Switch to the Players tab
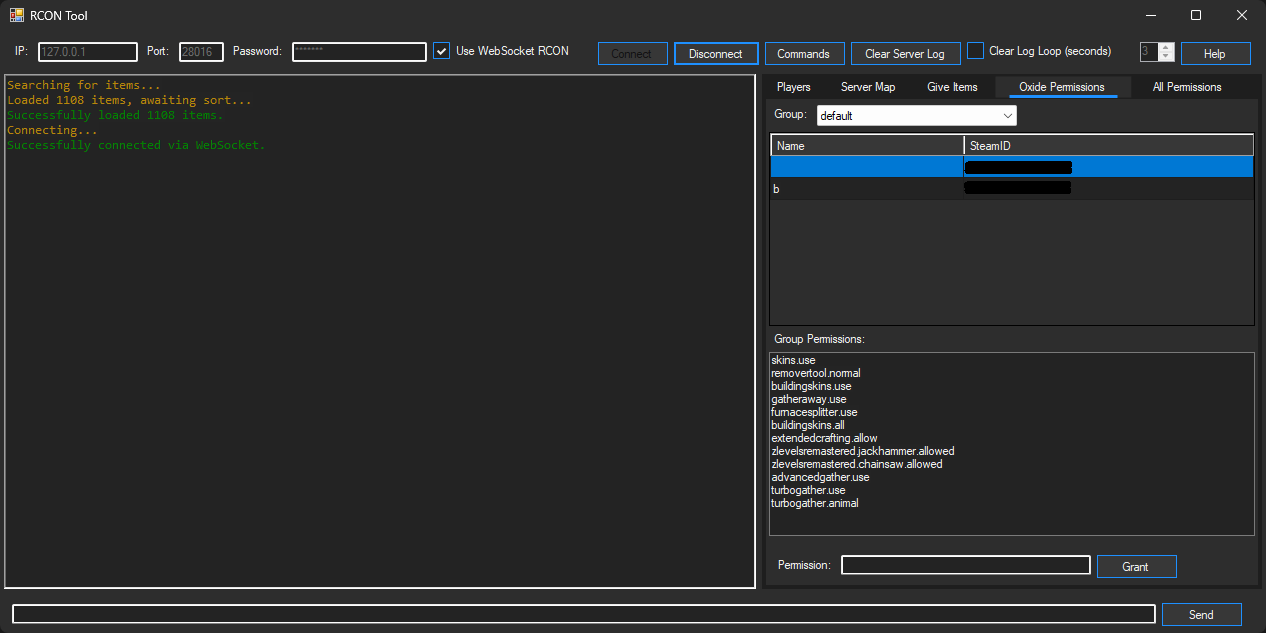1266x633 pixels. tap(793, 87)
